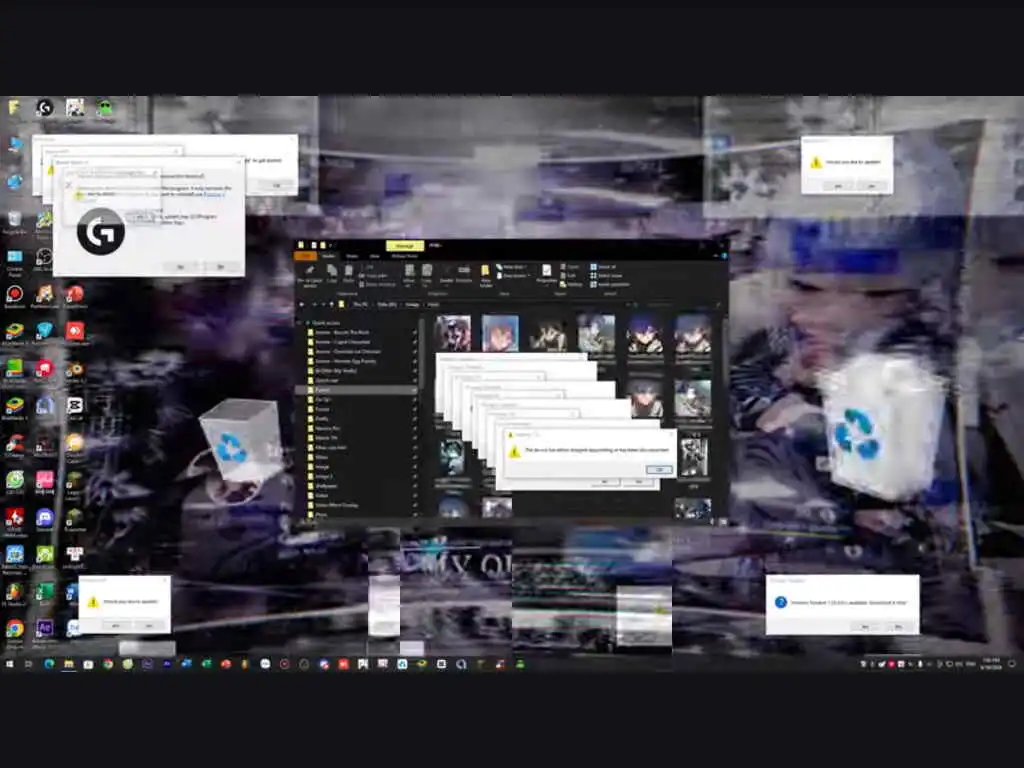Open the Easy access dropdown in ribbon
The height and width of the screenshot is (768, 1024).
point(513,276)
